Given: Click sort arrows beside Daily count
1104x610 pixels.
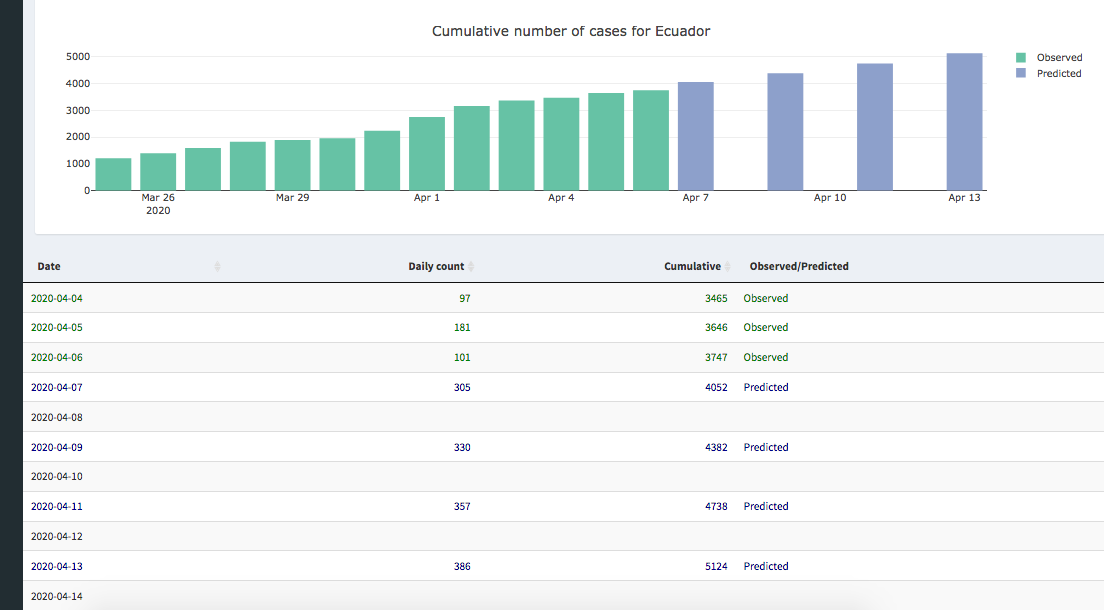Looking at the screenshot, I should tap(471, 267).
